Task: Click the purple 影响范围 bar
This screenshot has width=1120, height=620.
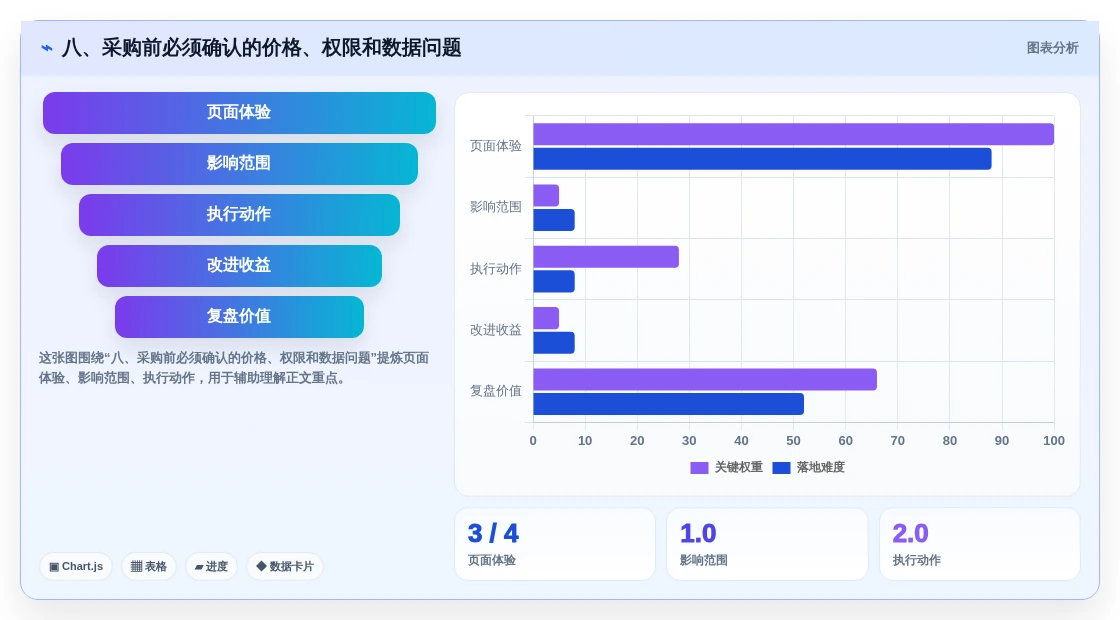Action: (x=546, y=196)
